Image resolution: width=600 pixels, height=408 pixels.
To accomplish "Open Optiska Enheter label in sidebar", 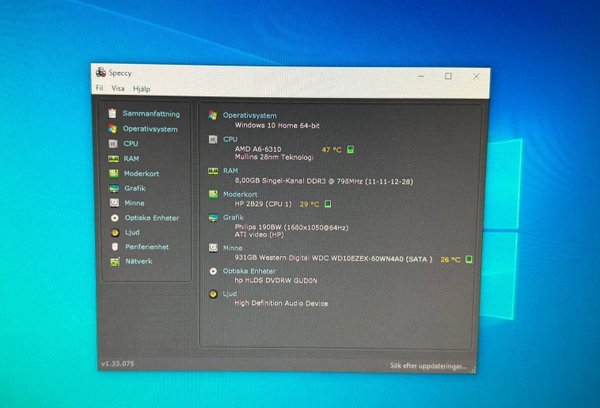I will pyautogui.click(x=152, y=218).
